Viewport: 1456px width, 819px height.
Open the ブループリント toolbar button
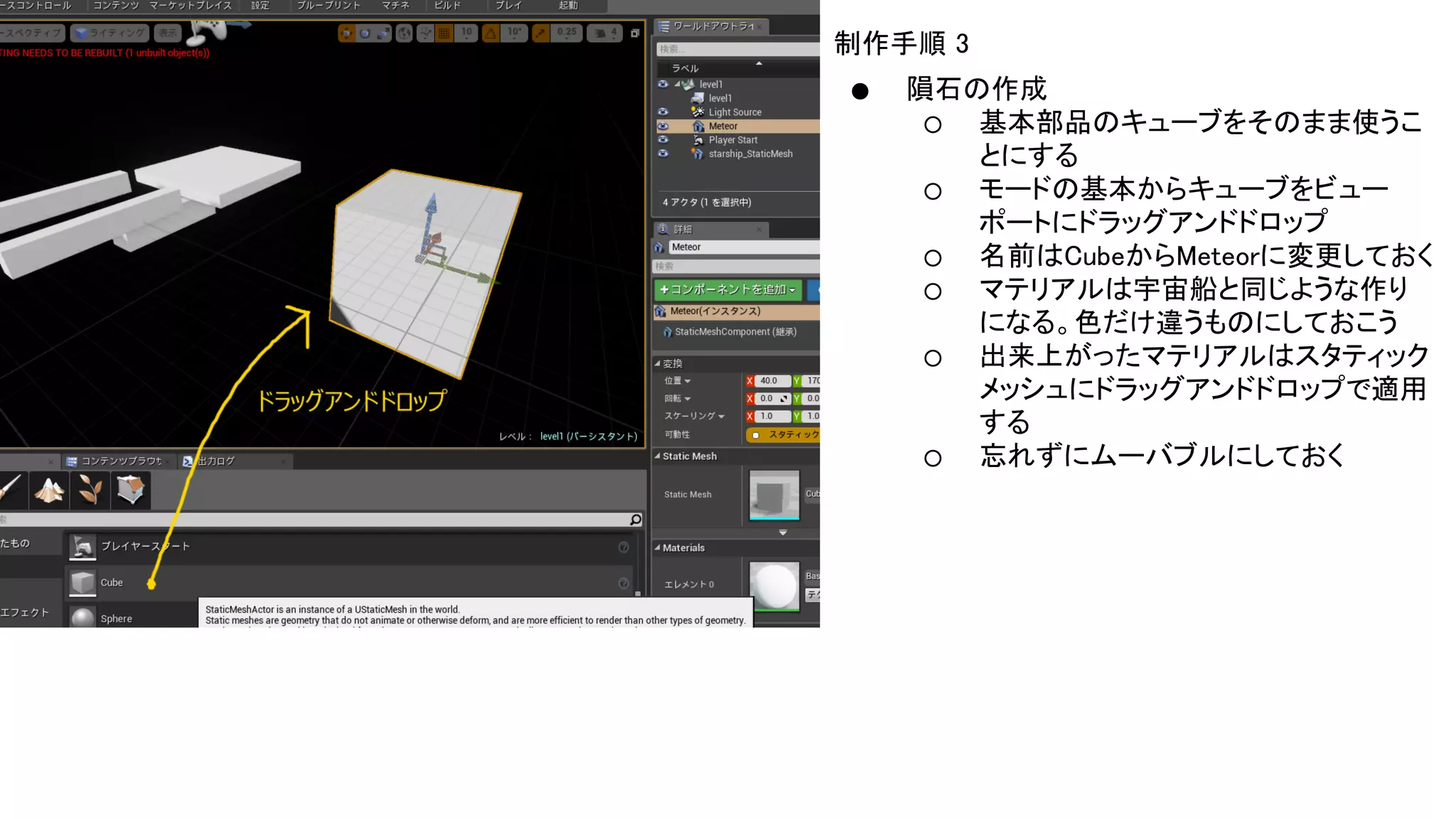pos(328,6)
